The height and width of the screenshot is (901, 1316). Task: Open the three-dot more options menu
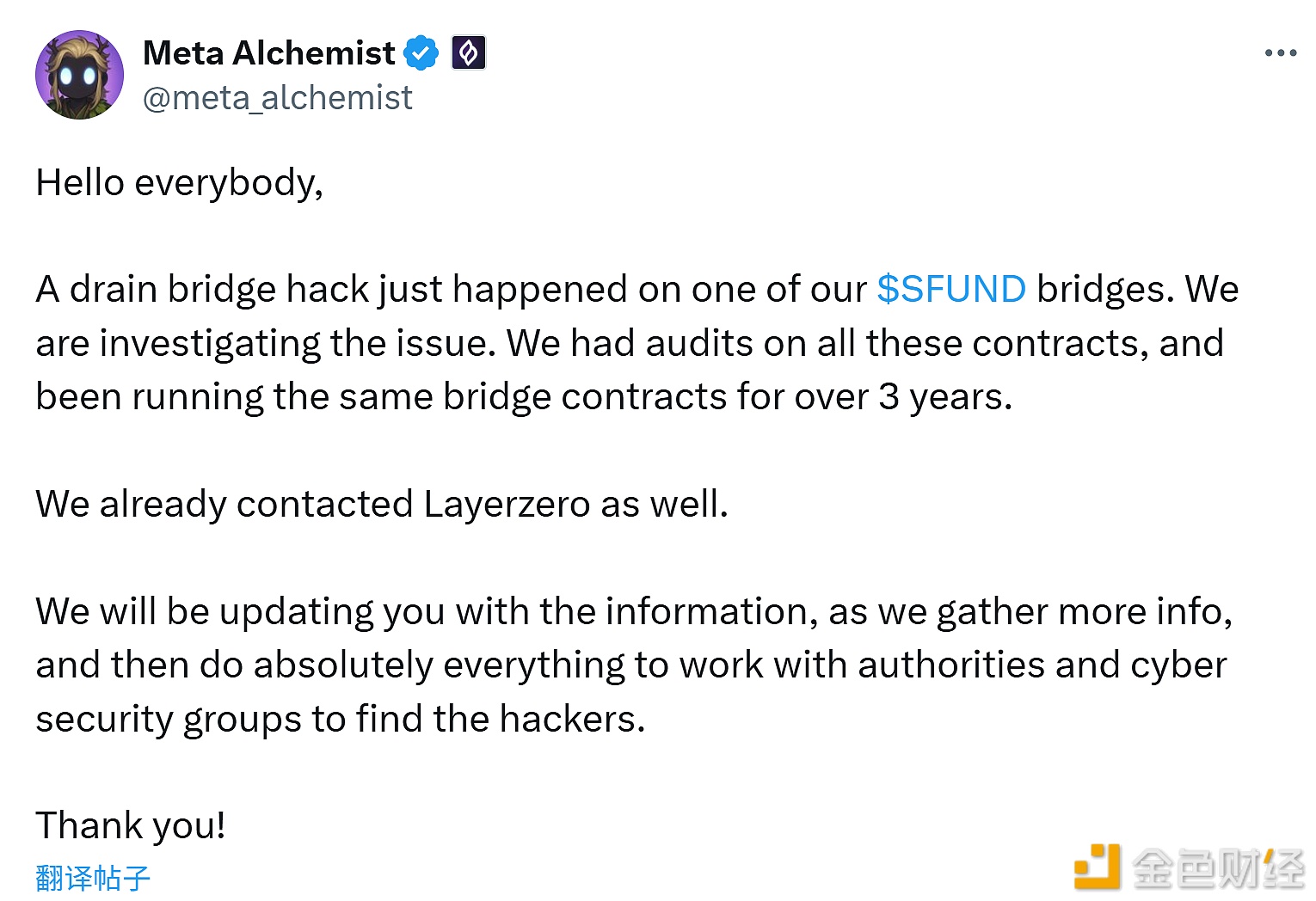(x=1280, y=53)
